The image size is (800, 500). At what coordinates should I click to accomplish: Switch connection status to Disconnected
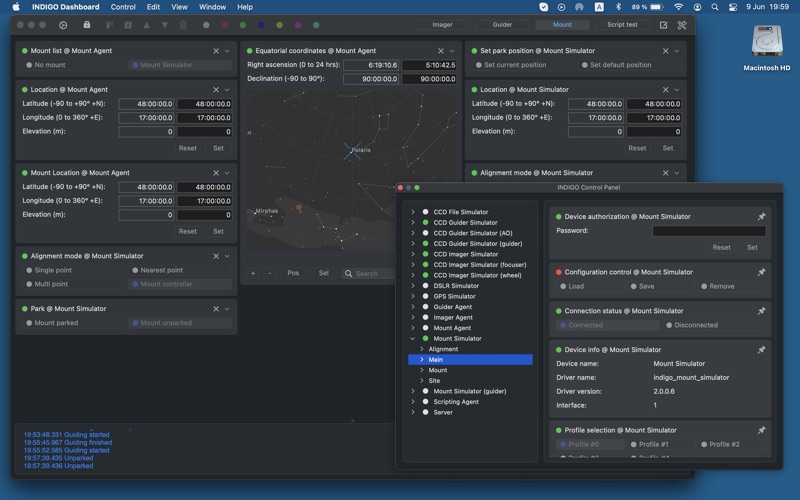pyautogui.click(x=714, y=325)
